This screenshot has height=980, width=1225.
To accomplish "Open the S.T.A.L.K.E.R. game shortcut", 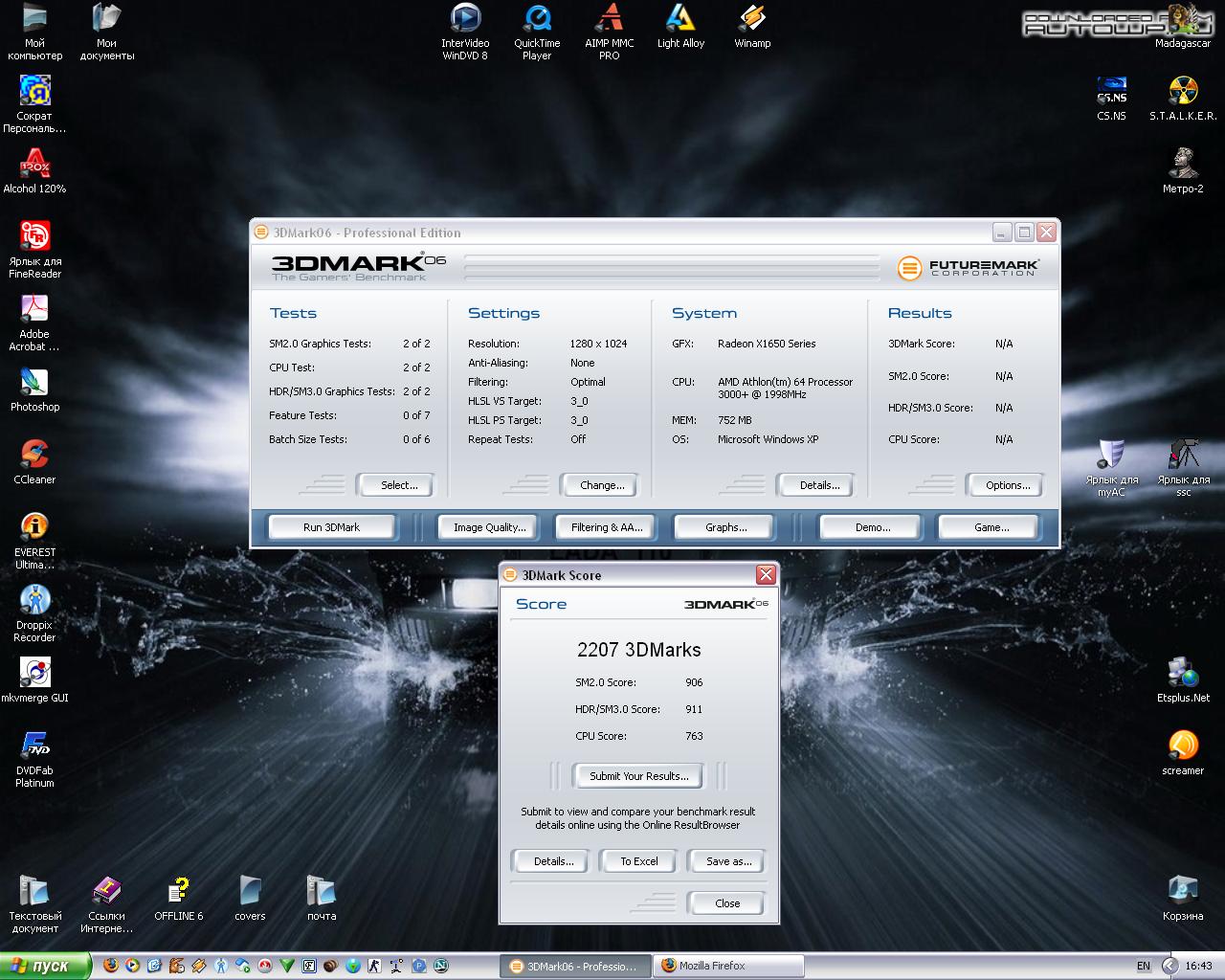I will tap(1183, 92).
